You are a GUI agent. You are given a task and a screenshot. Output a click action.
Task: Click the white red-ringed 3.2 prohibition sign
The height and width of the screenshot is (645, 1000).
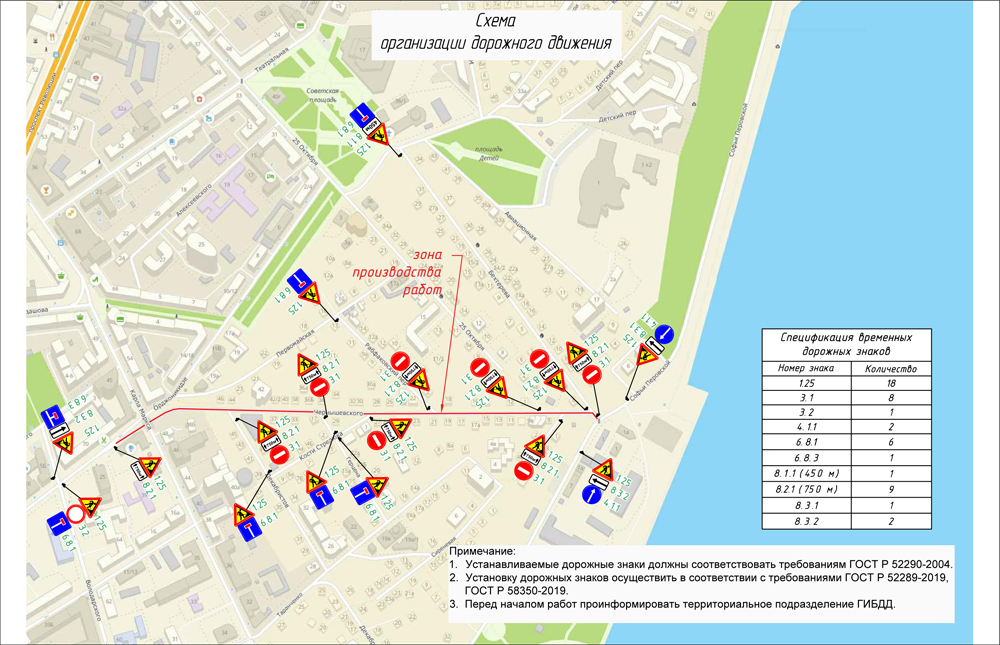coord(78,514)
